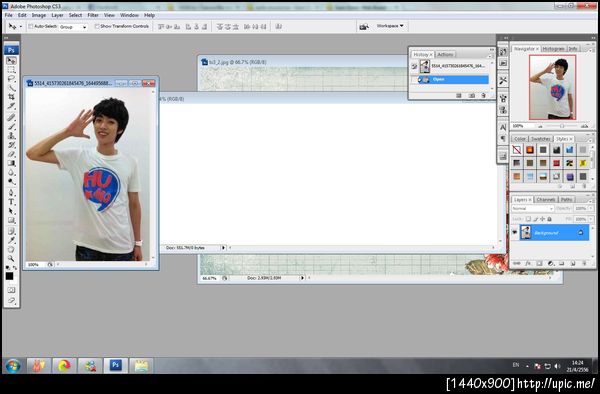Image resolution: width=600 pixels, height=394 pixels.
Task: Select the Dodge tool
Action: 11,182
